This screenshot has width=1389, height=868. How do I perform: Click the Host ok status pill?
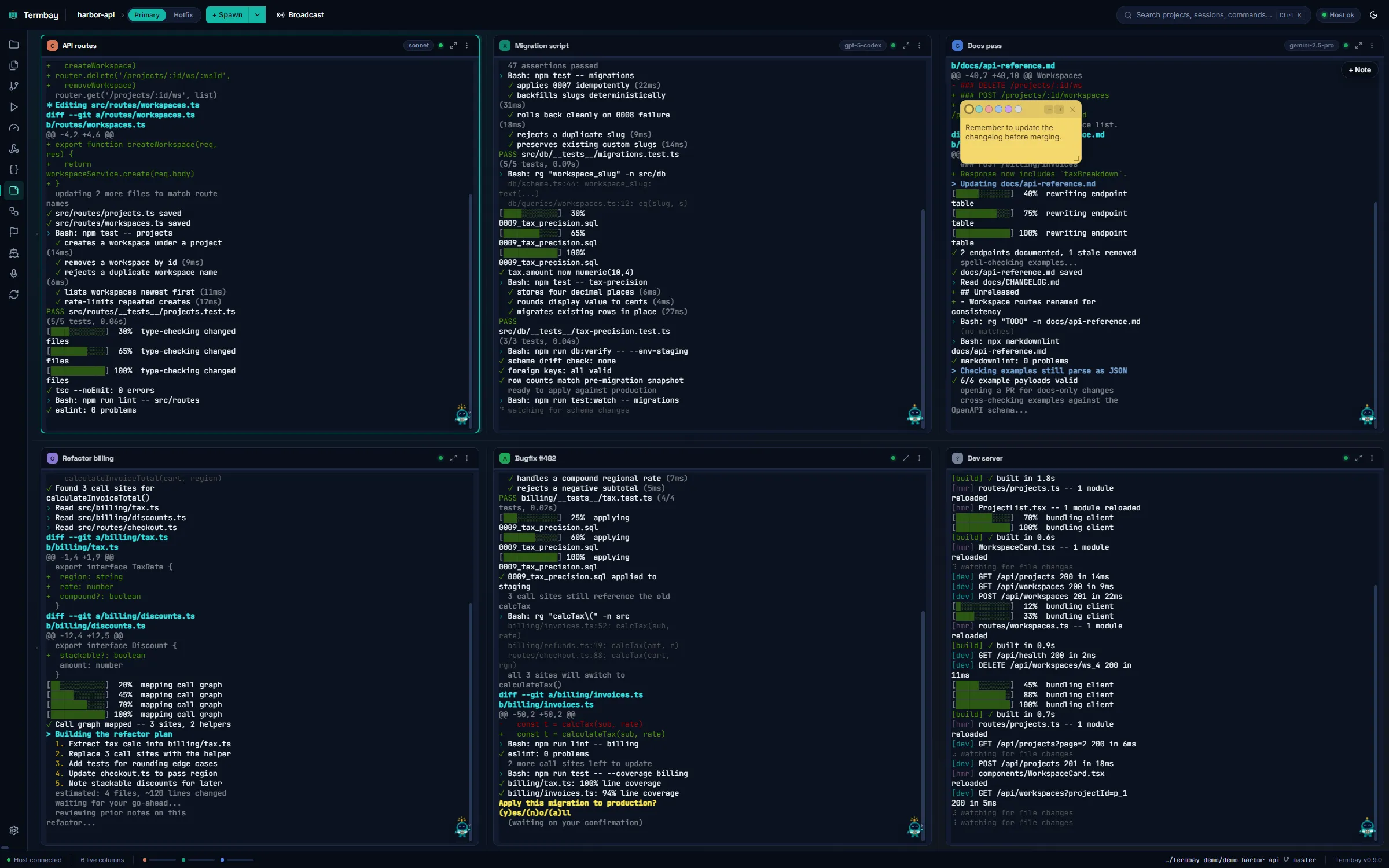click(1338, 15)
